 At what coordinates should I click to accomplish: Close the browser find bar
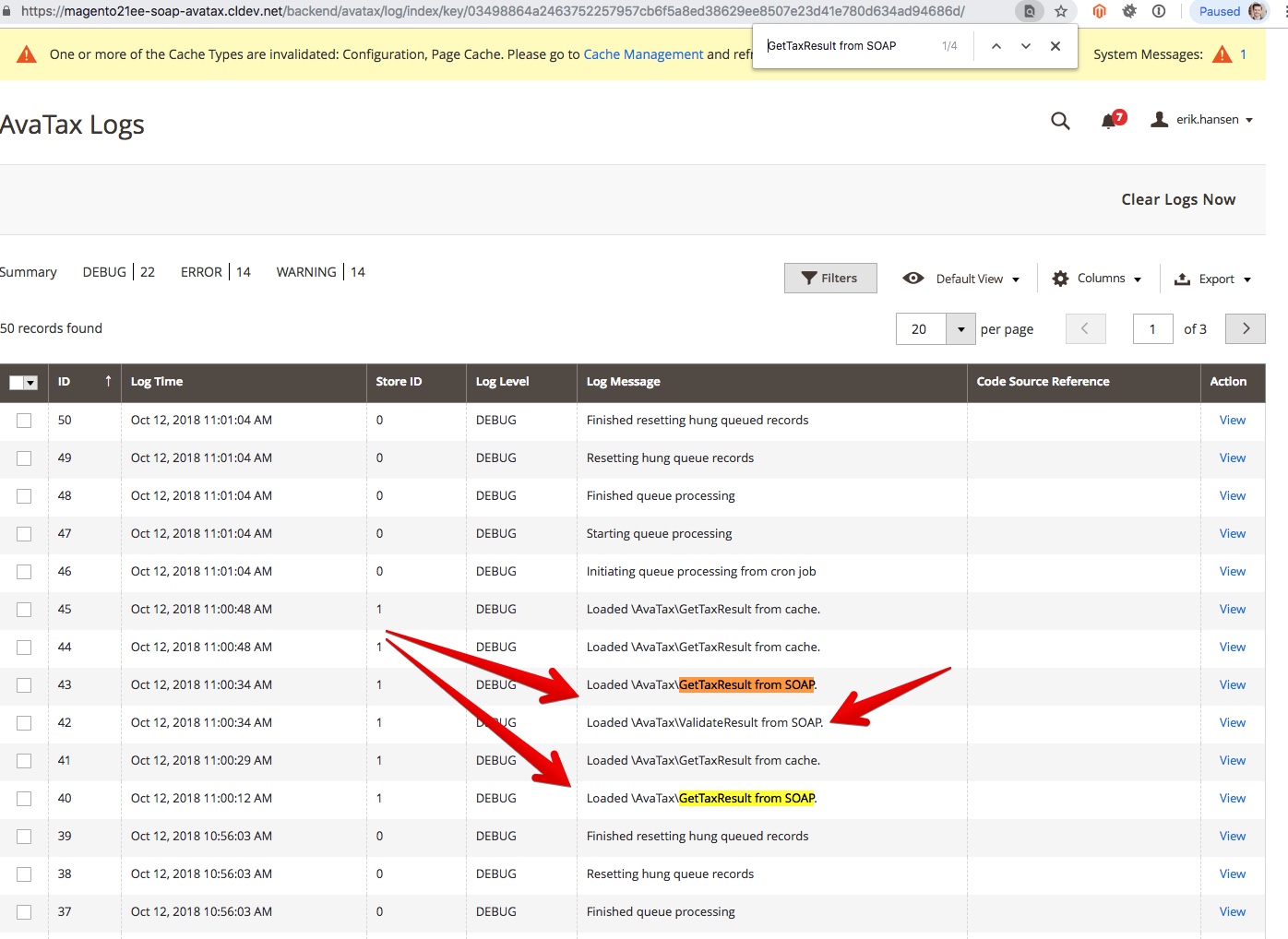click(x=1055, y=46)
